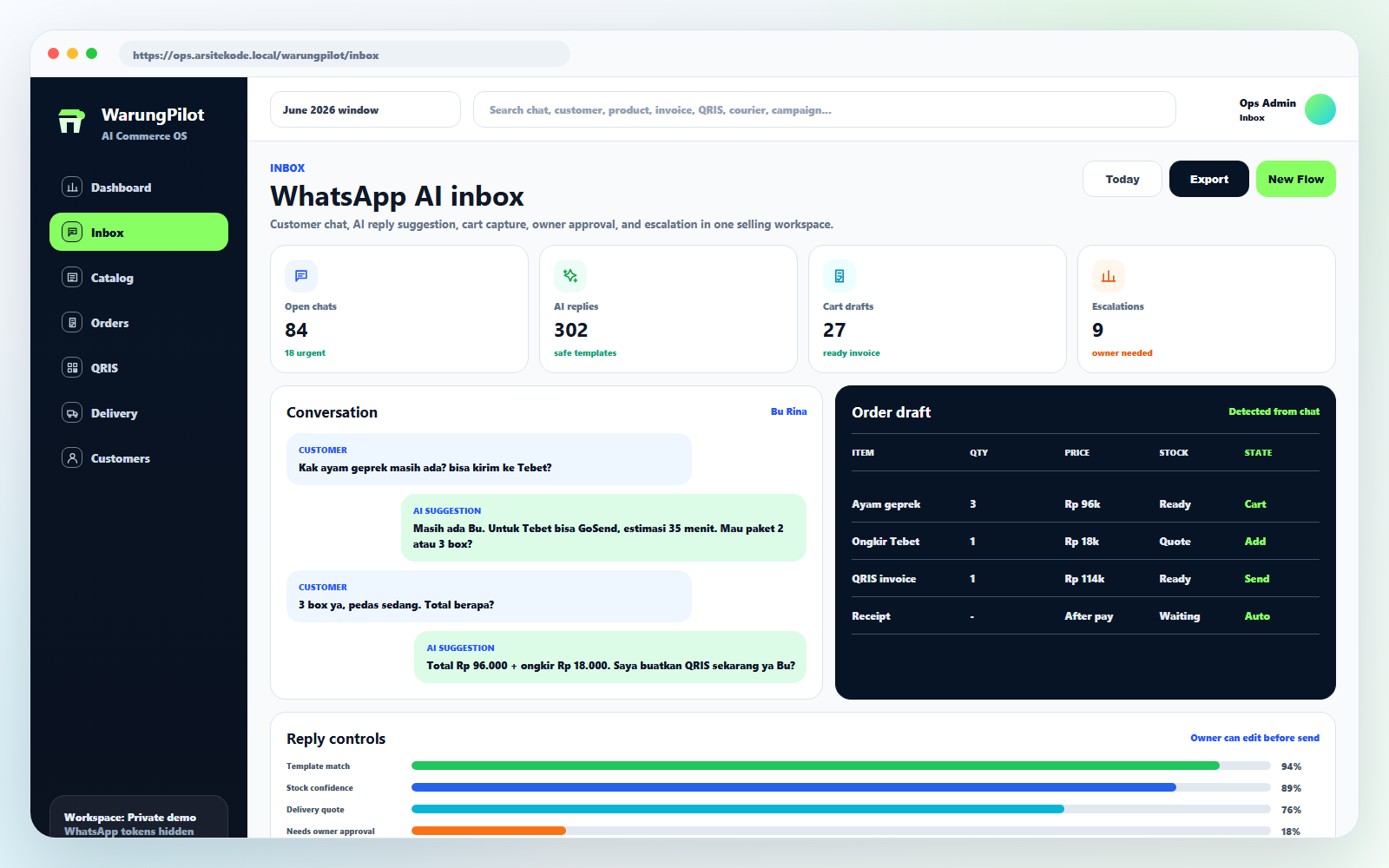Click the Delivery truck icon
Screen dimensions: 1389x868
point(72,413)
